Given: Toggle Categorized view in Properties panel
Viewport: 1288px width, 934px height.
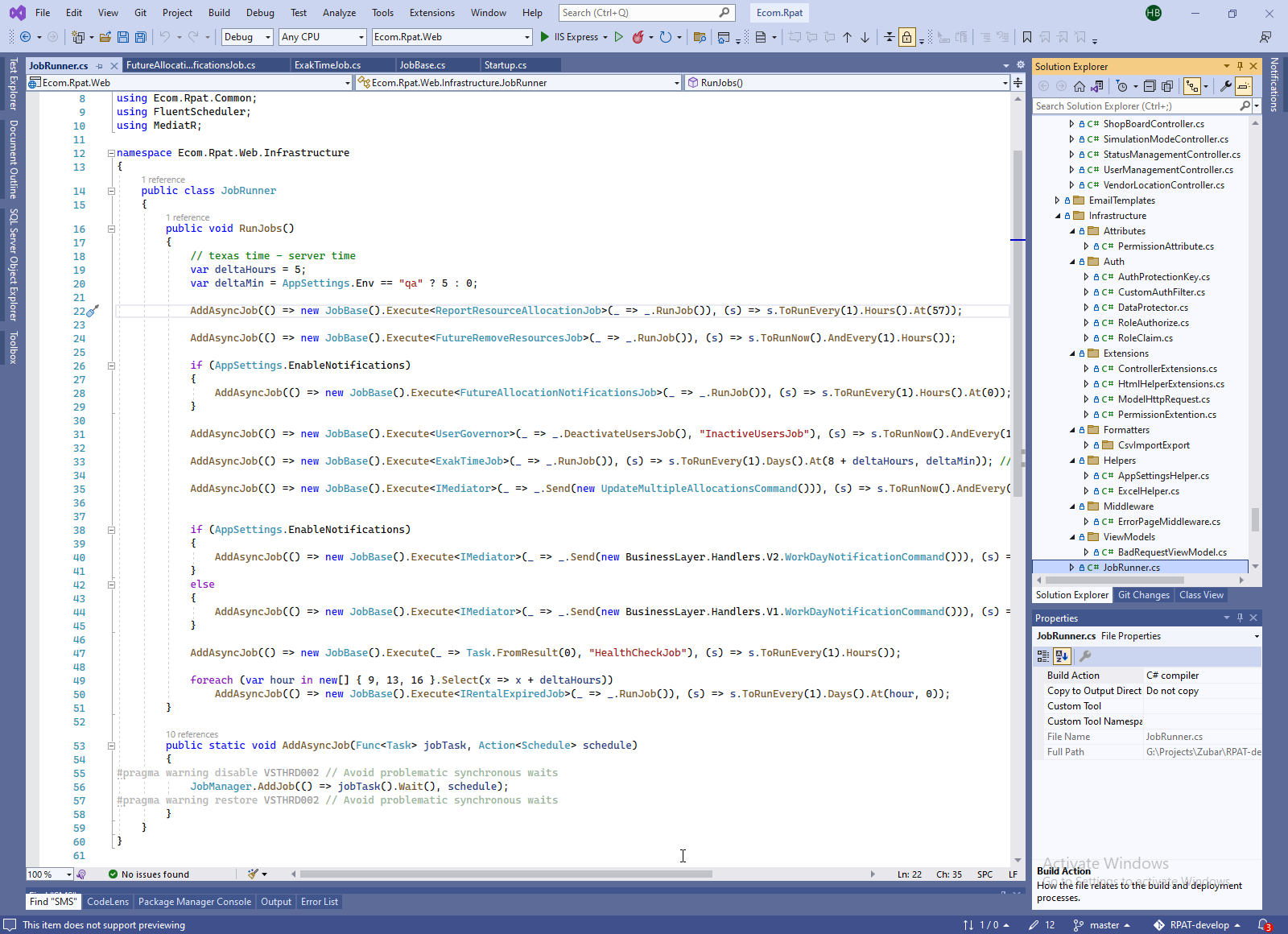Looking at the screenshot, I should point(1043,656).
